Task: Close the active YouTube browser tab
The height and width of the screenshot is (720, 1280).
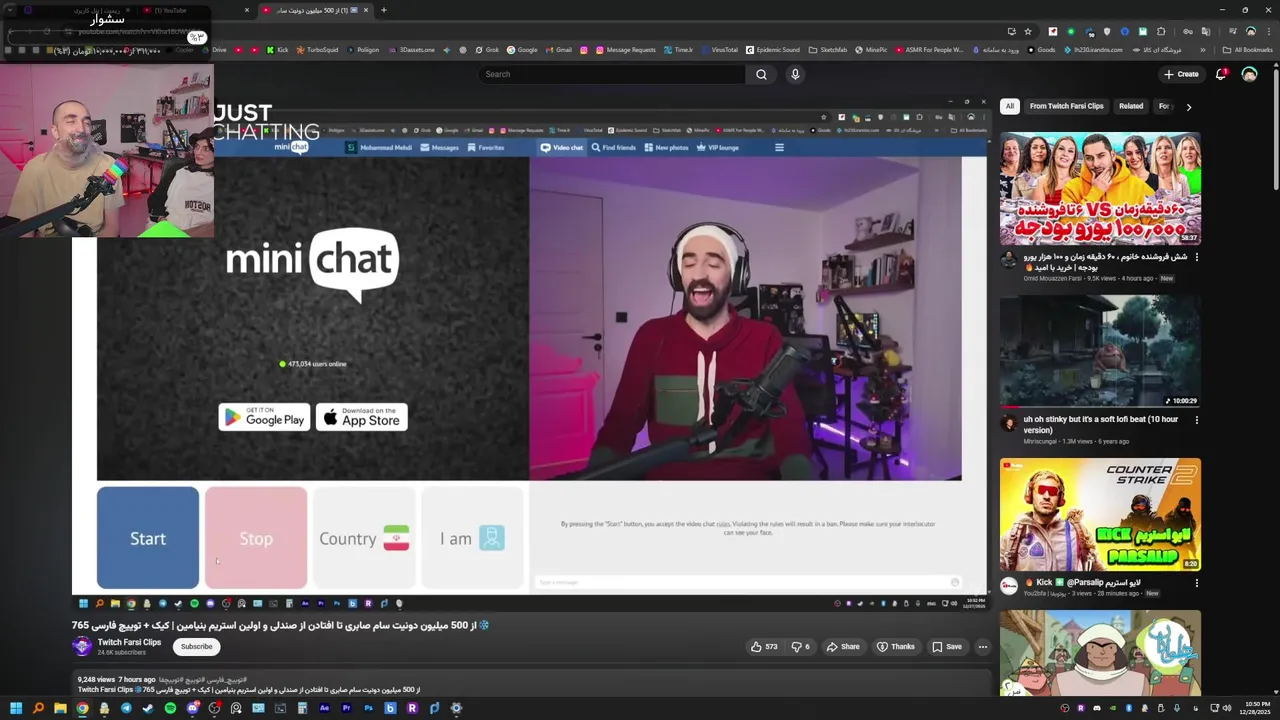Action: 366,10
